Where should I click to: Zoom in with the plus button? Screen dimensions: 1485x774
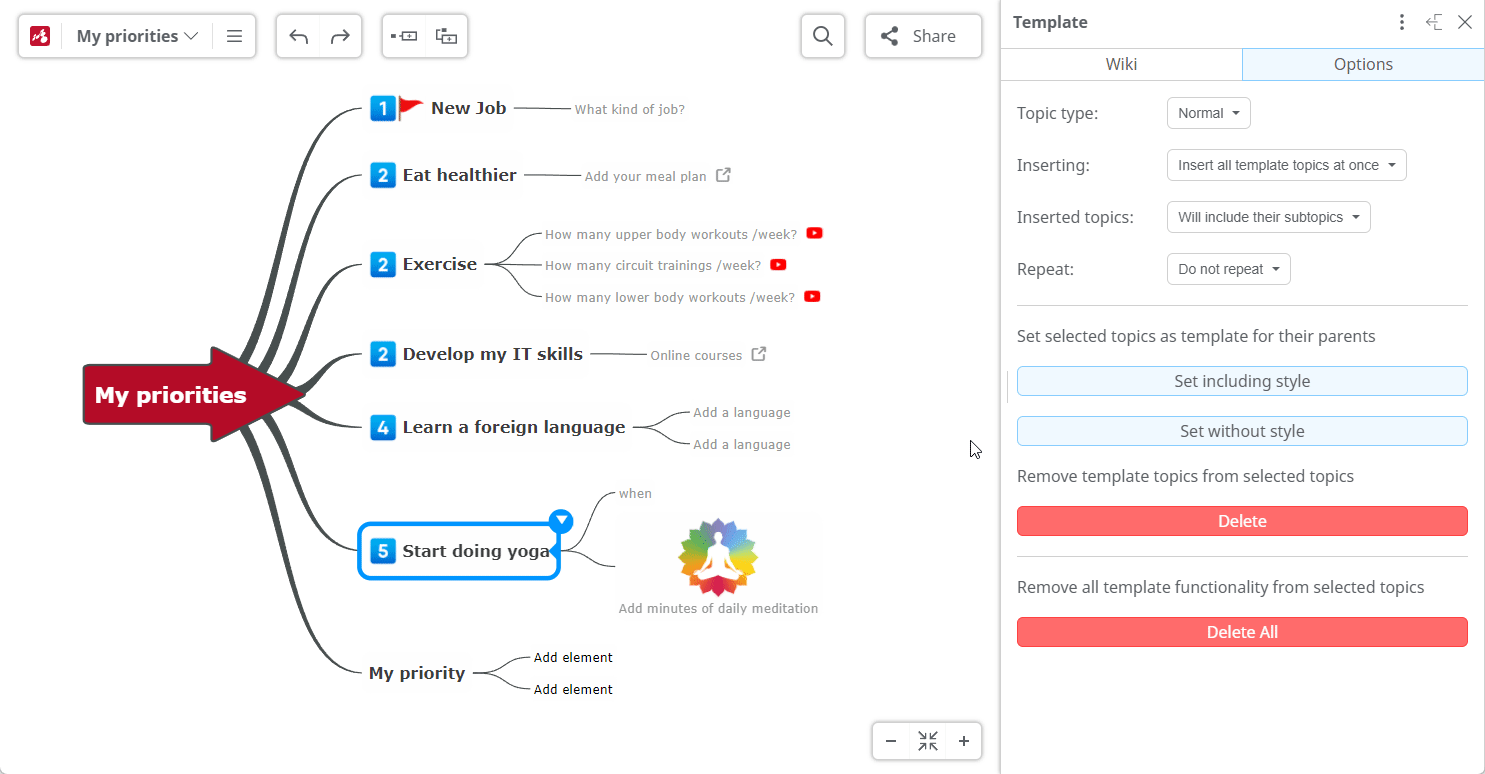tap(964, 741)
